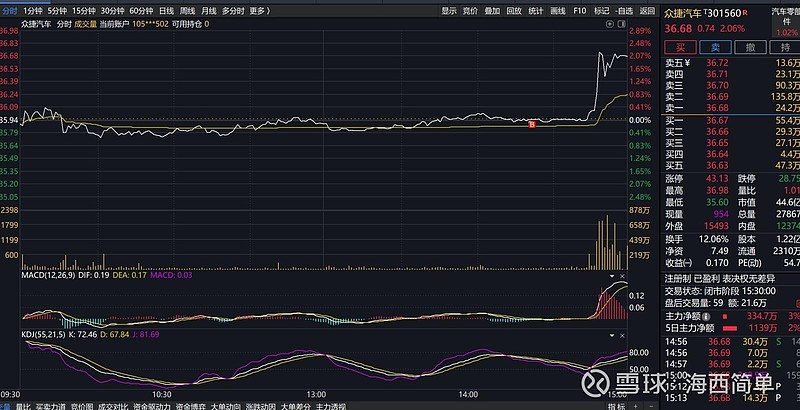Screen dimensions: 800x410
Task: Click the 最高 value 36.98
Action: pos(717,190)
